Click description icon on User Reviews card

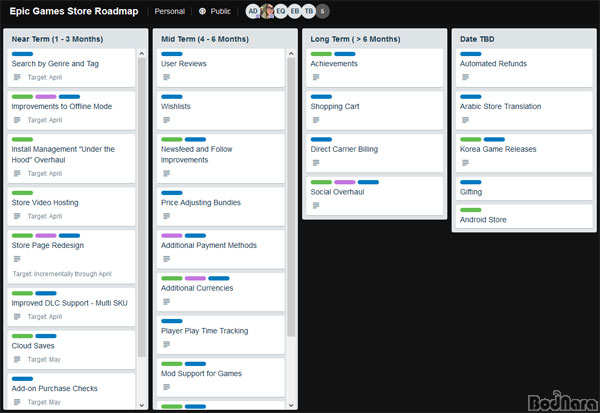(x=166, y=77)
